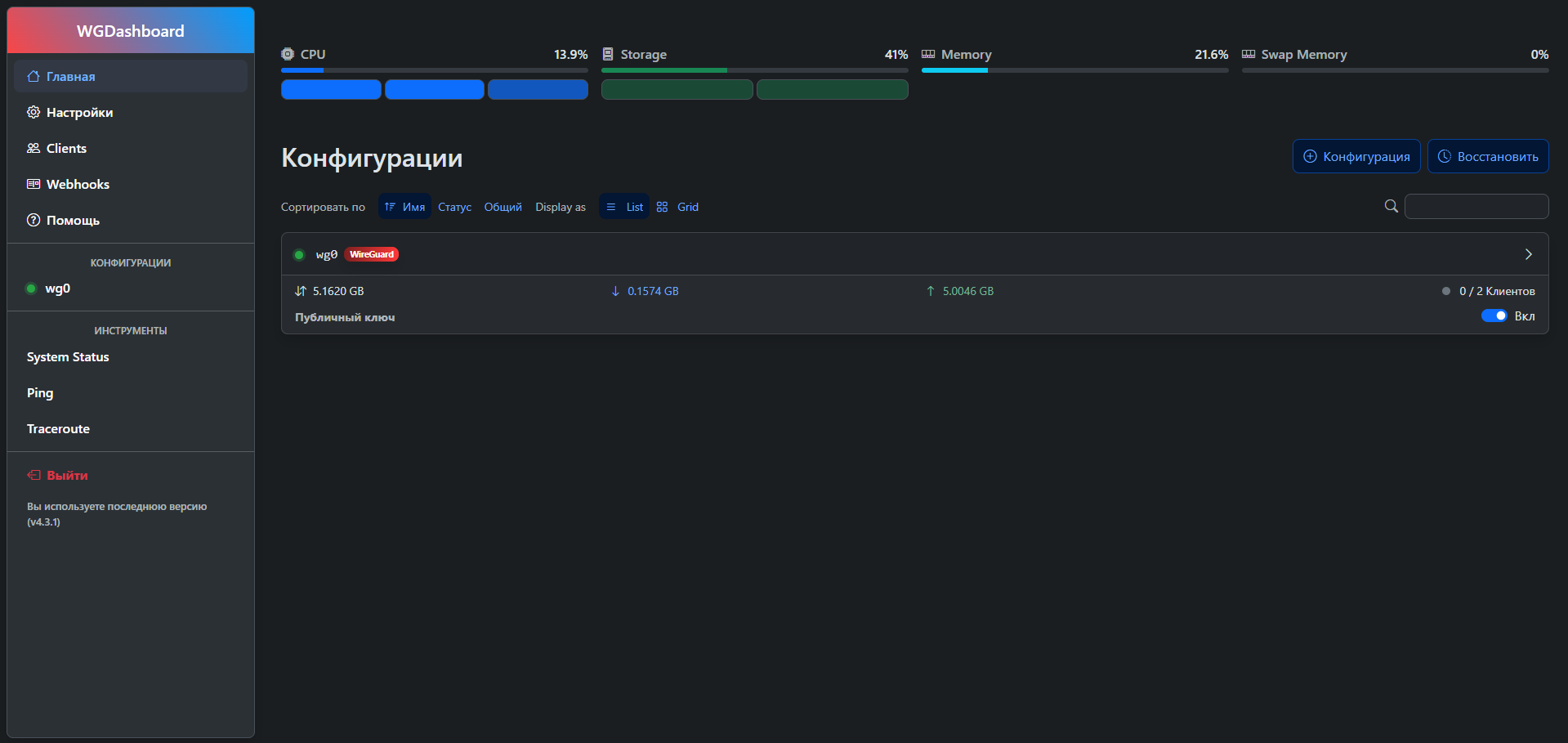Sort configurations by Статус
Viewport: 1568px width, 743px height.
click(x=454, y=207)
